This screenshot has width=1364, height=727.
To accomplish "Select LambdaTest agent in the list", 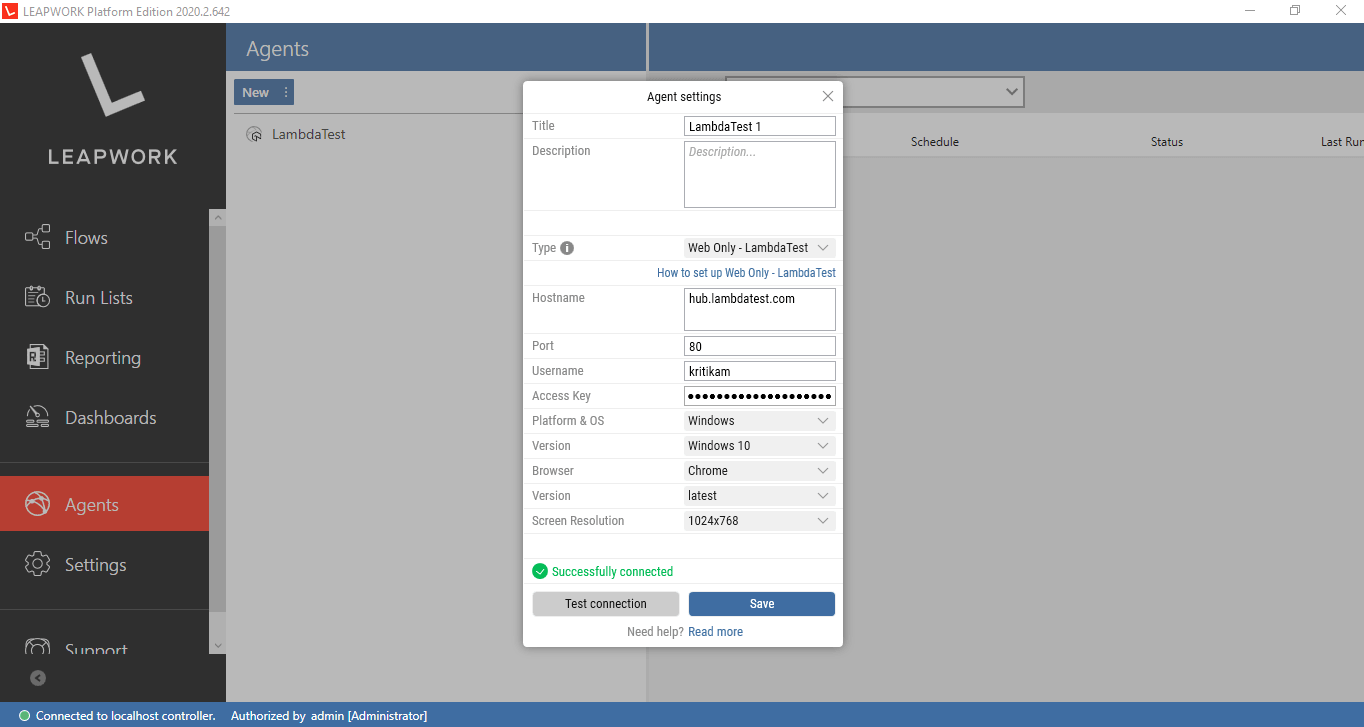I will (x=308, y=134).
